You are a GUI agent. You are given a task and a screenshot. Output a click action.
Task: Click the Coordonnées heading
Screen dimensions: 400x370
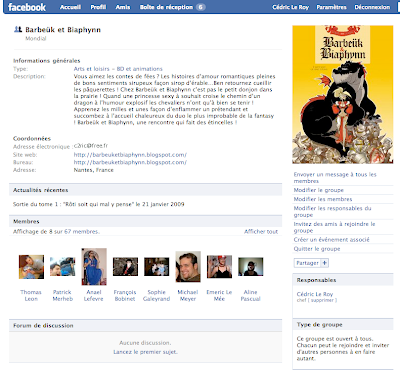[32, 138]
